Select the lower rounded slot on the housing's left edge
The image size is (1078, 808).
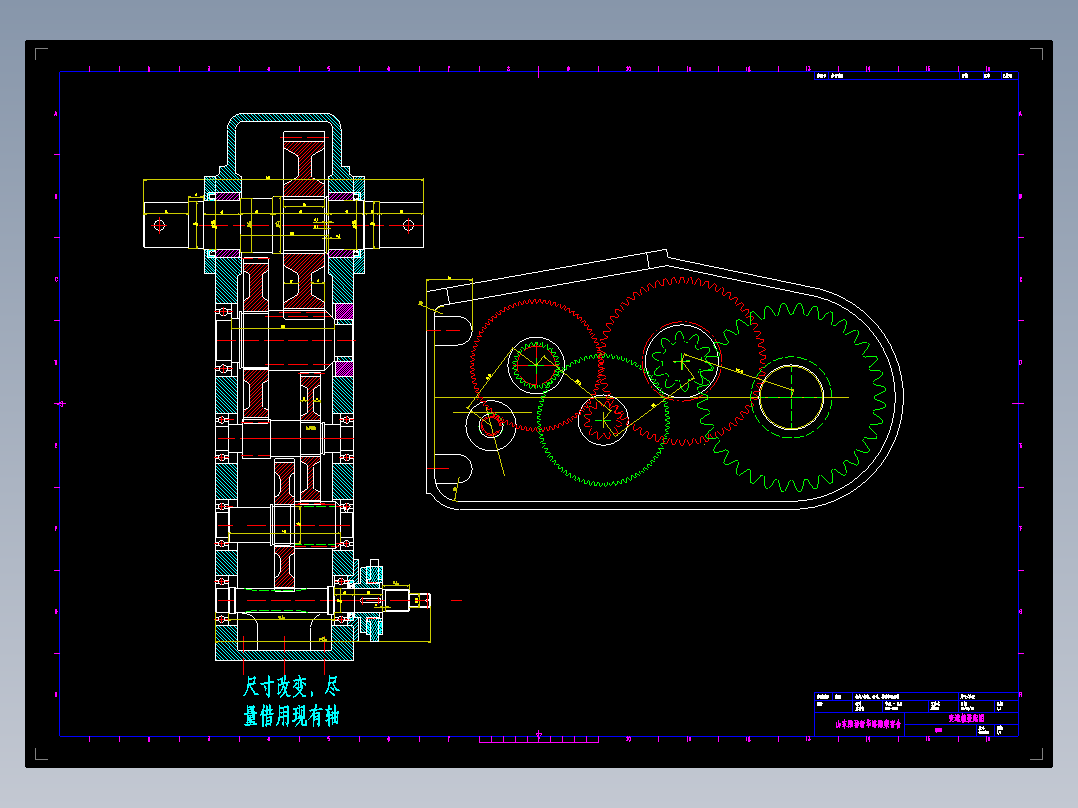click(452, 468)
